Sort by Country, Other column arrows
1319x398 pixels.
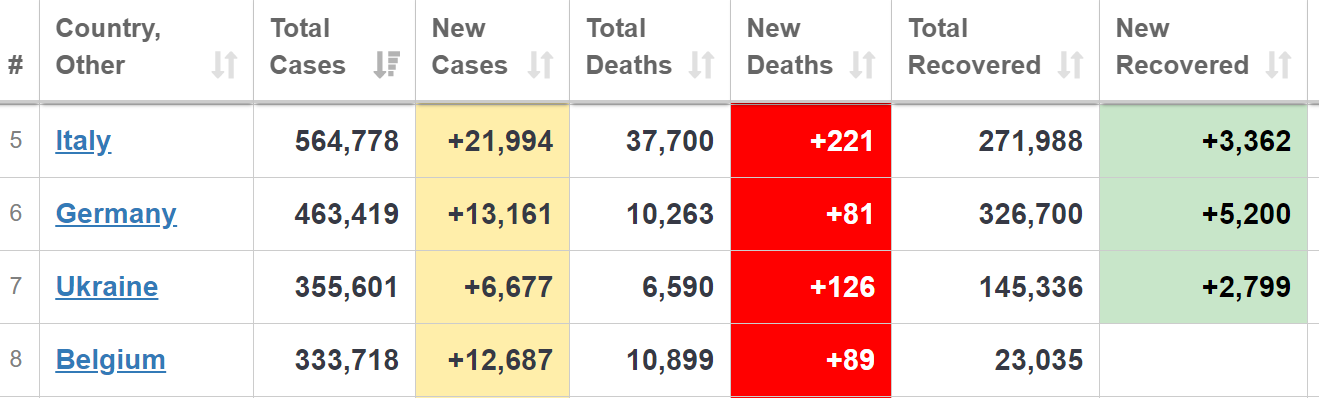[225, 66]
